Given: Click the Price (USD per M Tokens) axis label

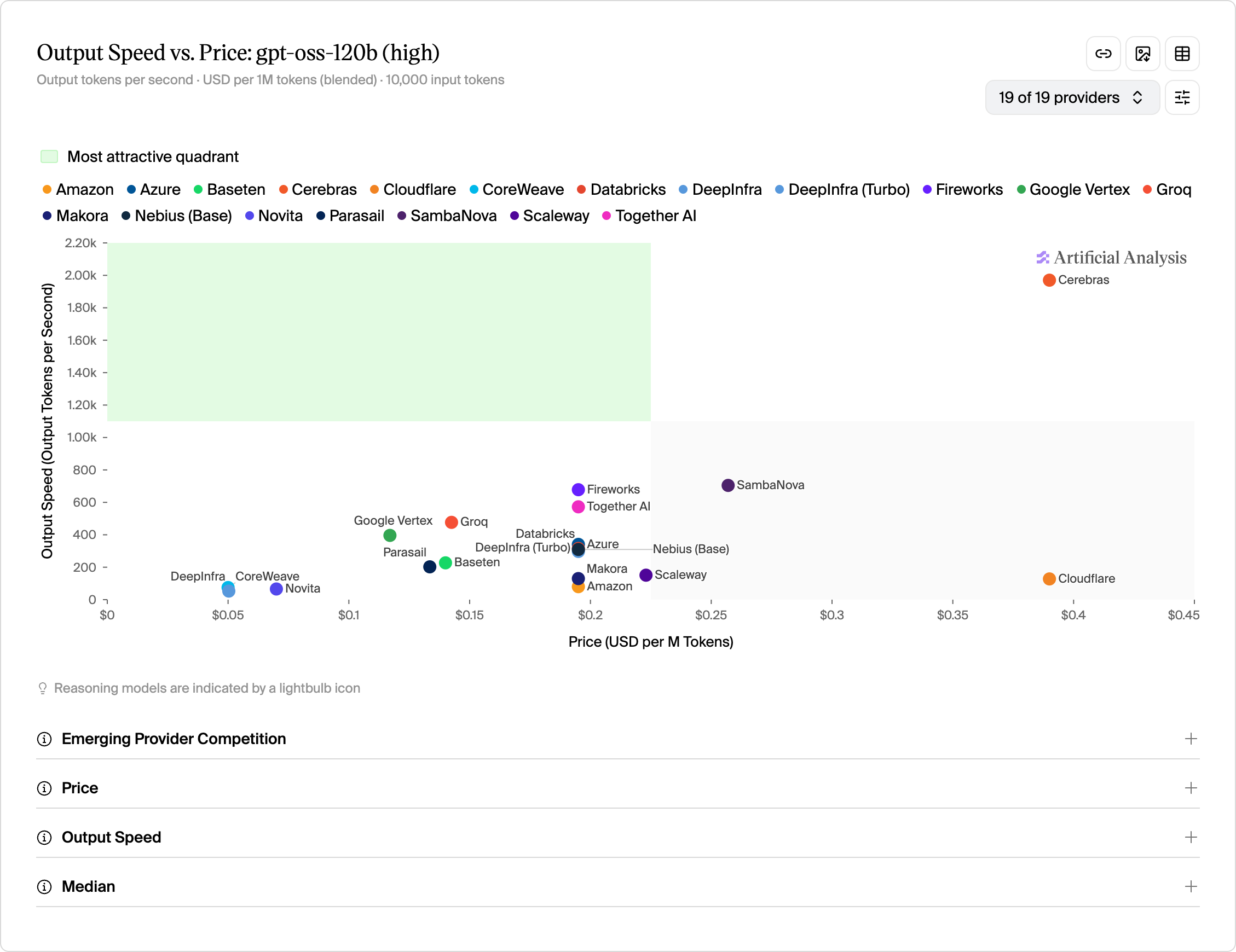Looking at the screenshot, I should [x=651, y=641].
